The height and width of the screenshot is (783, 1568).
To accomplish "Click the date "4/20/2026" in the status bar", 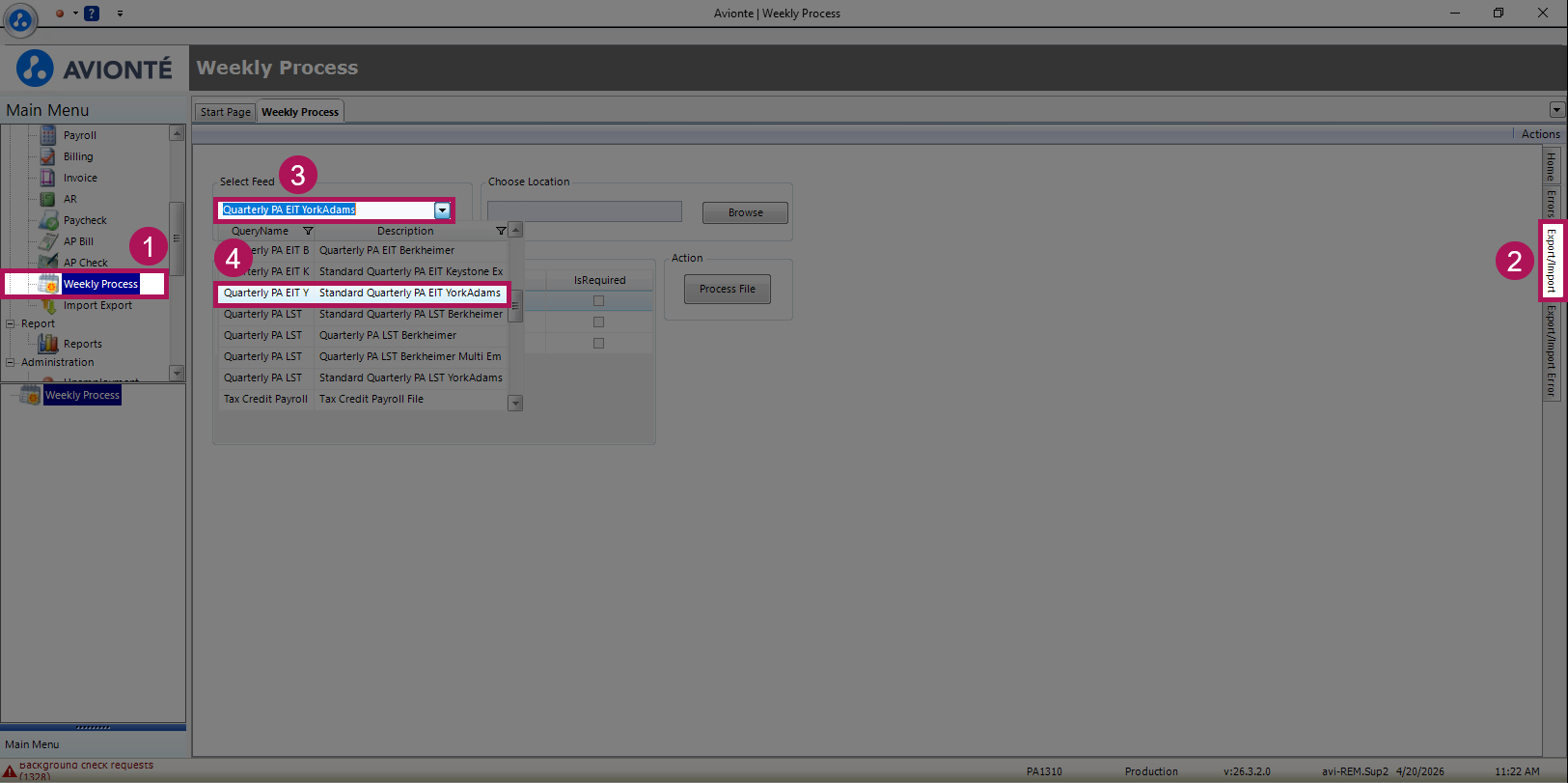I will pos(1419,771).
